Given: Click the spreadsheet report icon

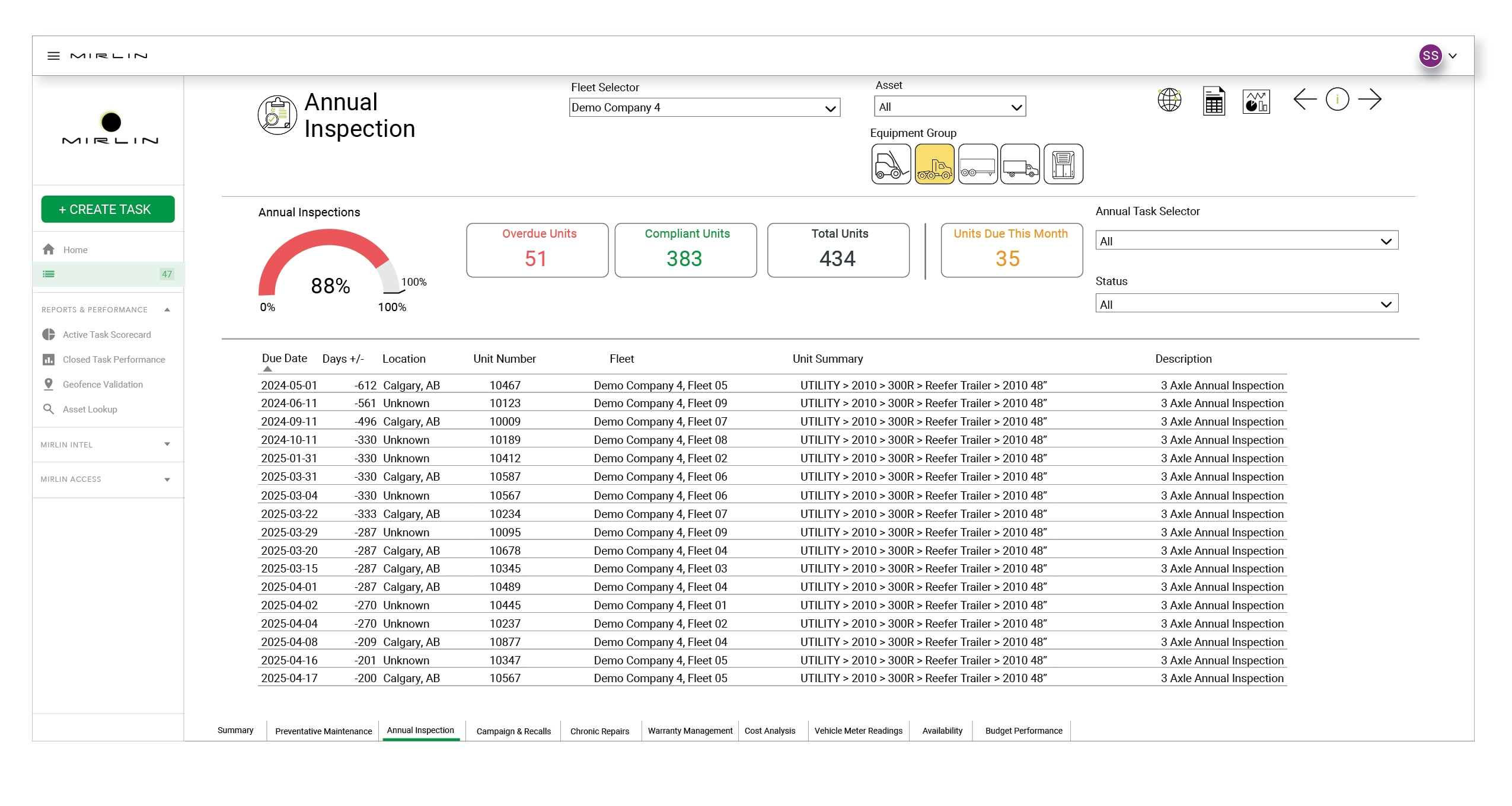Looking at the screenshot, I should [1213, 101].
